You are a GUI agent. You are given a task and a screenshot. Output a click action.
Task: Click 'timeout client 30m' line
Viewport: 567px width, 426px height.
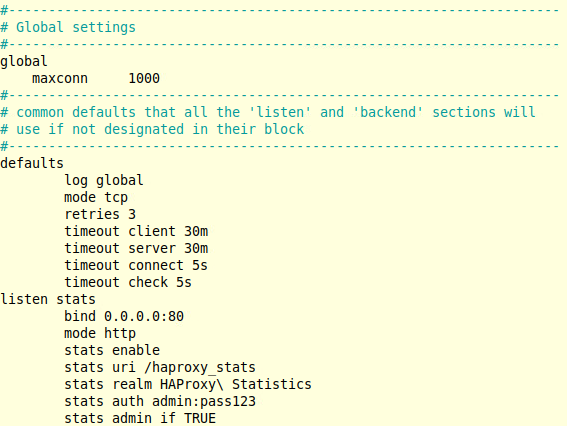point(136,231)
